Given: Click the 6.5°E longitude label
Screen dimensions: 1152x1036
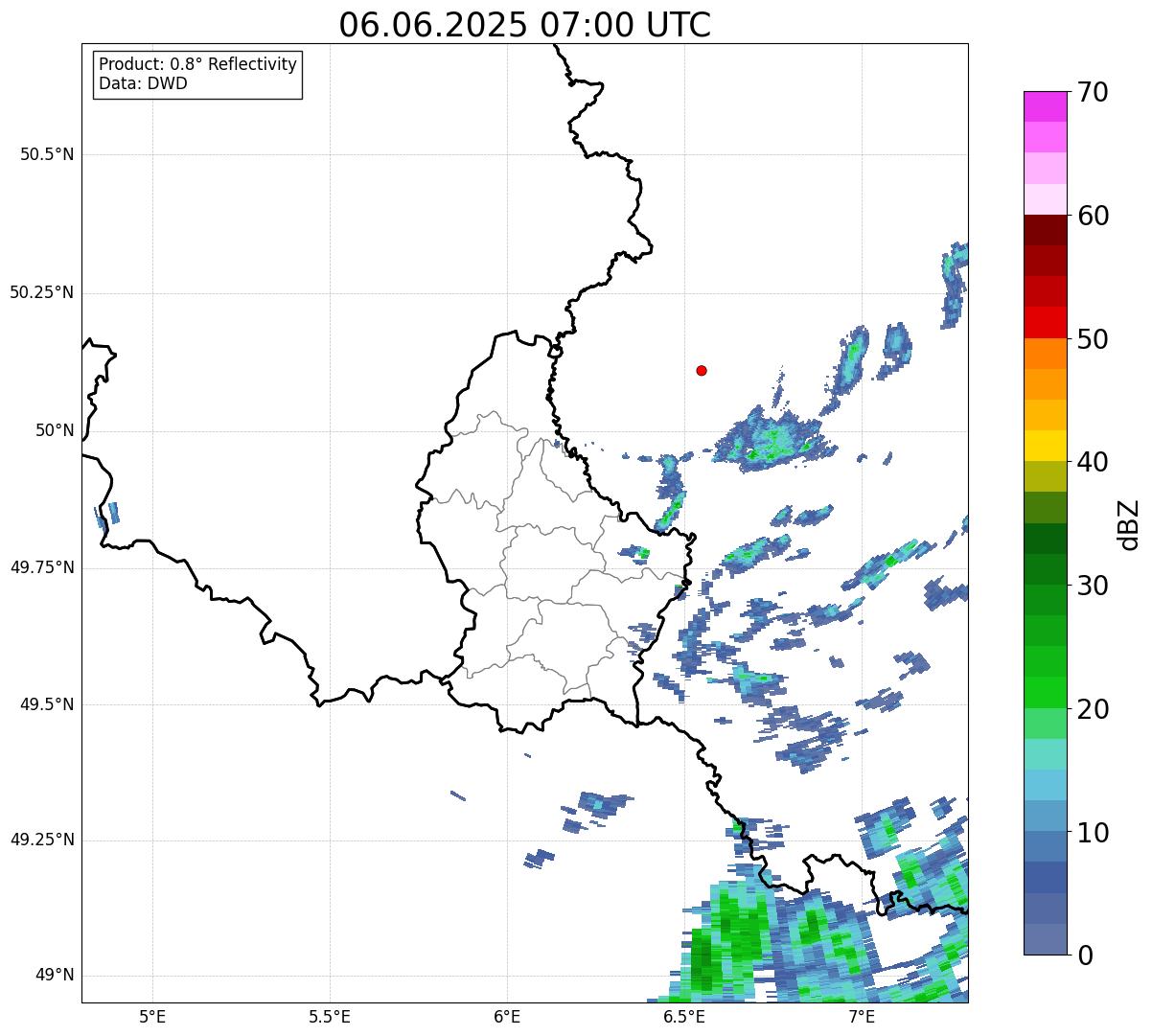Looking at the screenshot, I should pyautogui.click(x=684, y=1016).
